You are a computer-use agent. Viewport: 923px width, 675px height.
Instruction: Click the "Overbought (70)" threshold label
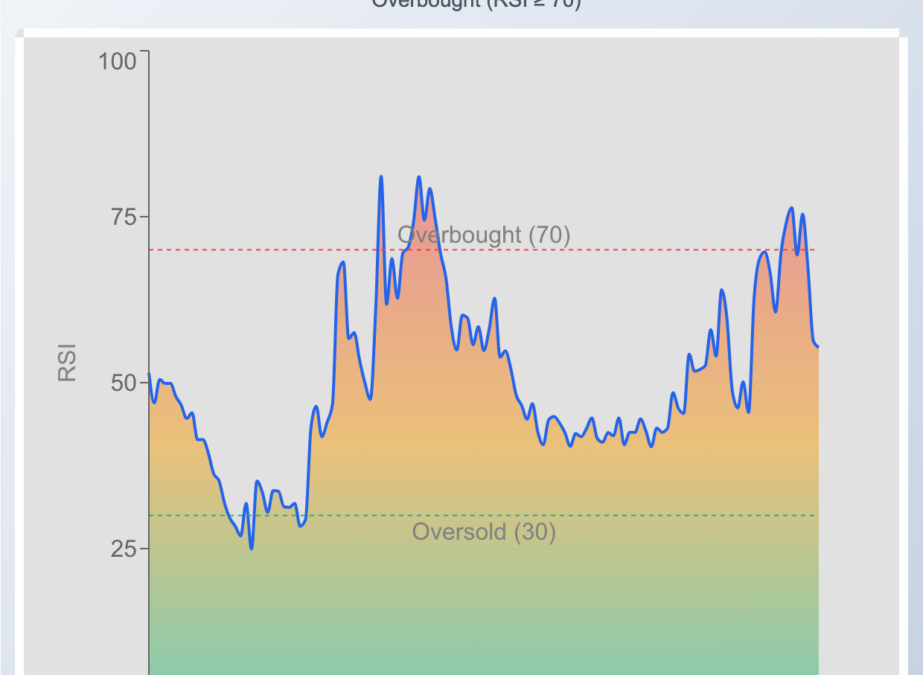point(483,235)
